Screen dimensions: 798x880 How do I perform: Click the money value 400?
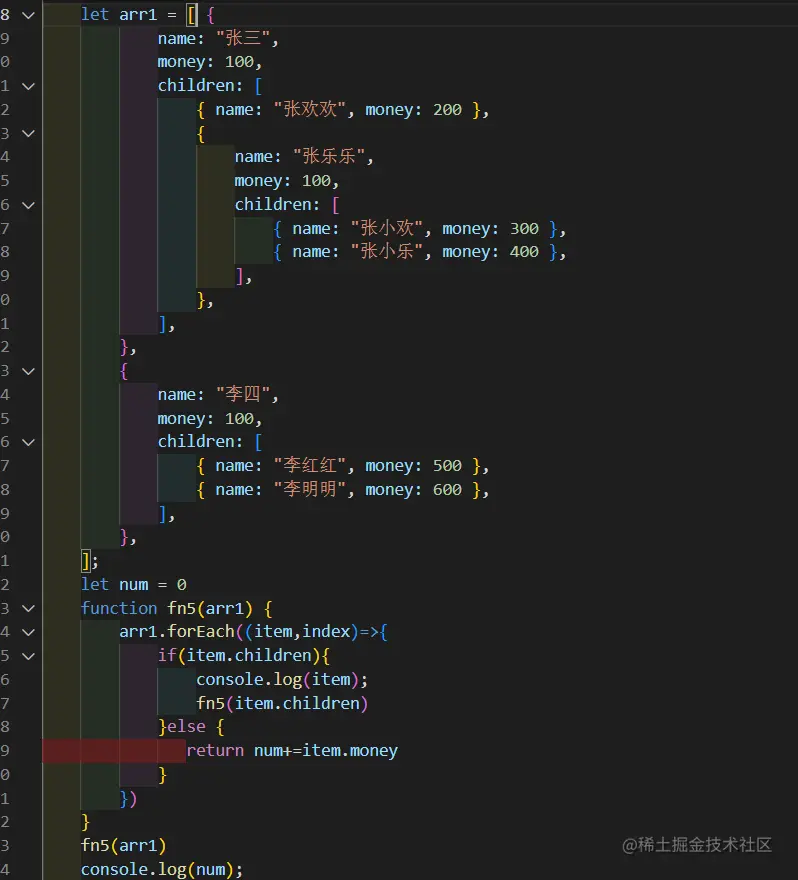coord(524,252)
